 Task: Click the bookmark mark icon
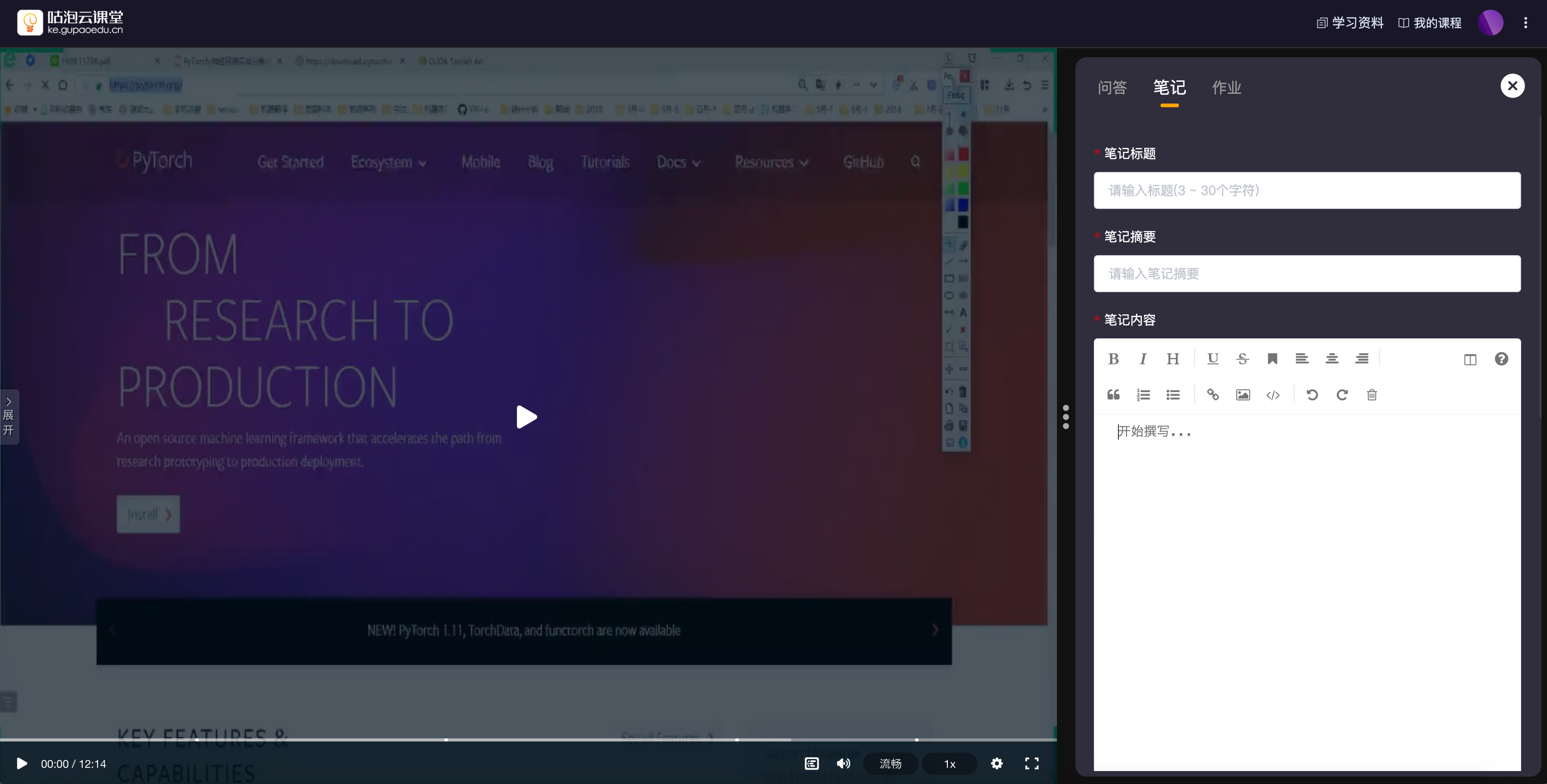point(1272,359)
